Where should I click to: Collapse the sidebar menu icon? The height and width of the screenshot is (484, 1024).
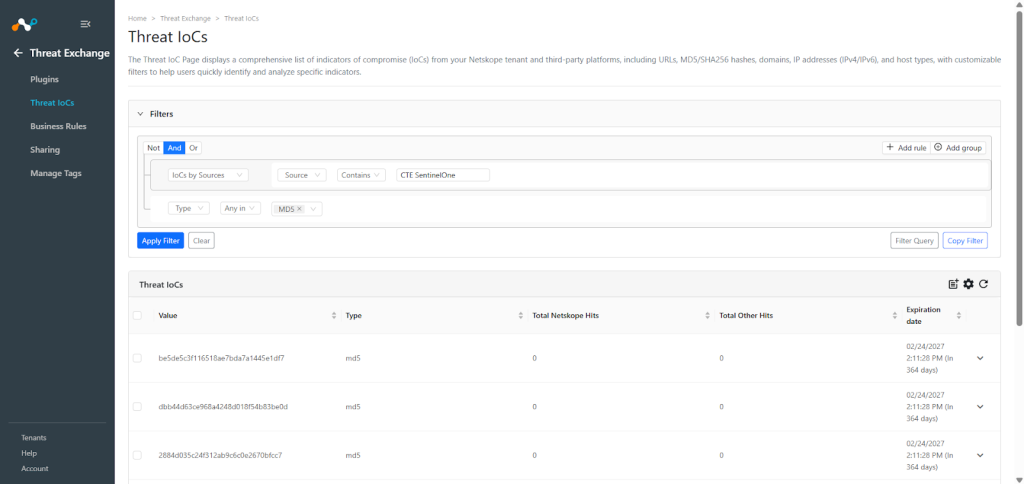click(x=85, y=24)
